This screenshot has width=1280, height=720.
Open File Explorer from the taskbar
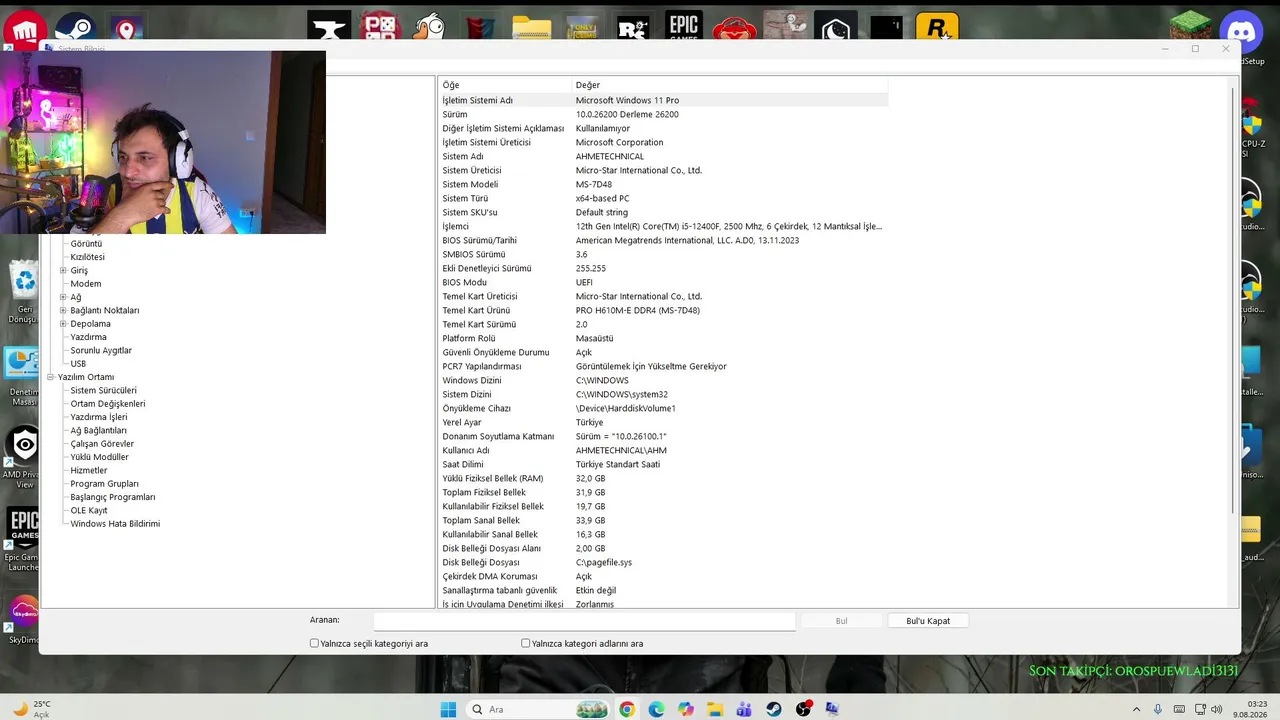click(715, 709)
